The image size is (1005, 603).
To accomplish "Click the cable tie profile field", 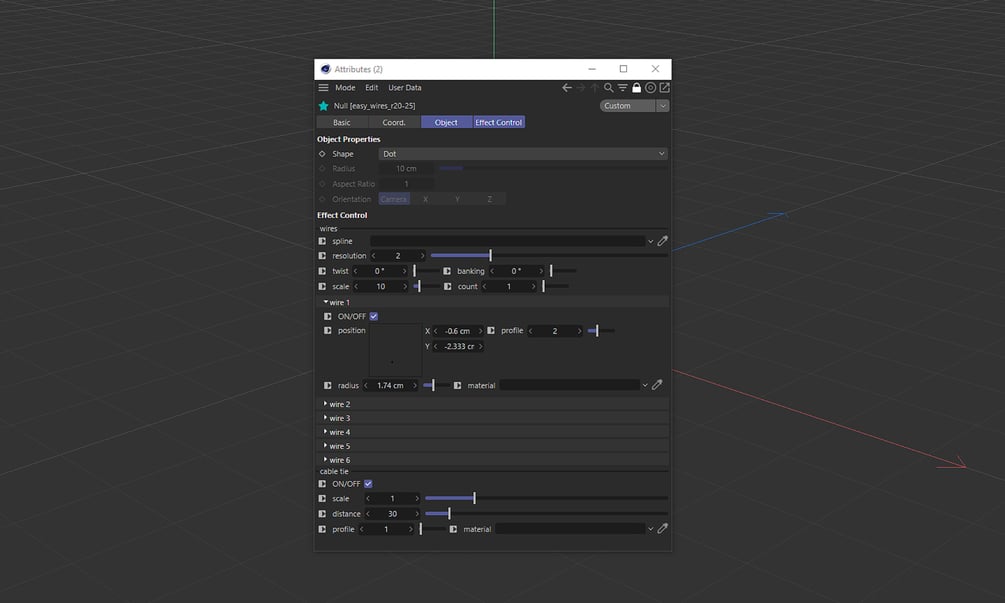I will (x=386, y=529).
